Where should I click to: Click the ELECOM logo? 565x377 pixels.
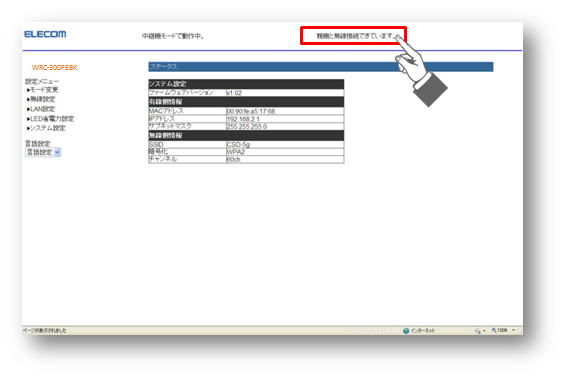click(45, 34)
